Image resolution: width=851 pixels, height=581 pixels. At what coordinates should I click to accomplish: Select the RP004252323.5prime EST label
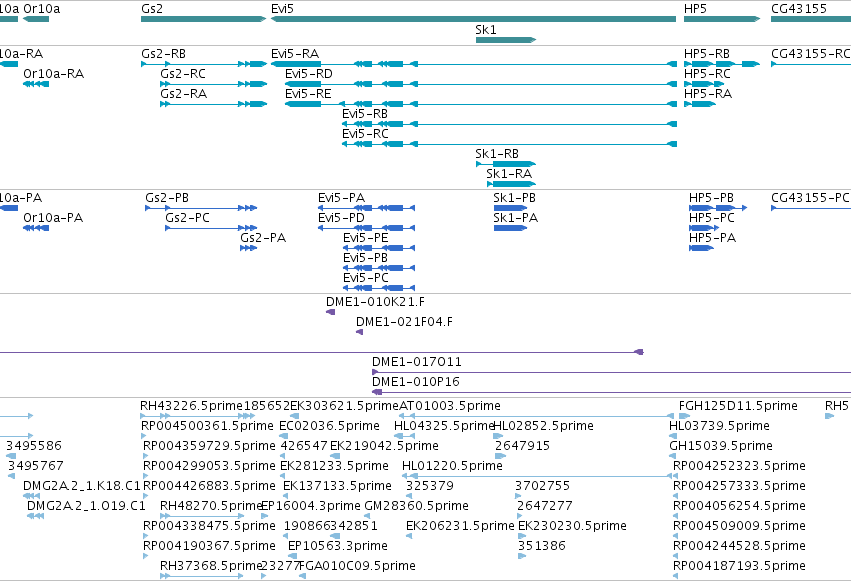pos(739,467)
